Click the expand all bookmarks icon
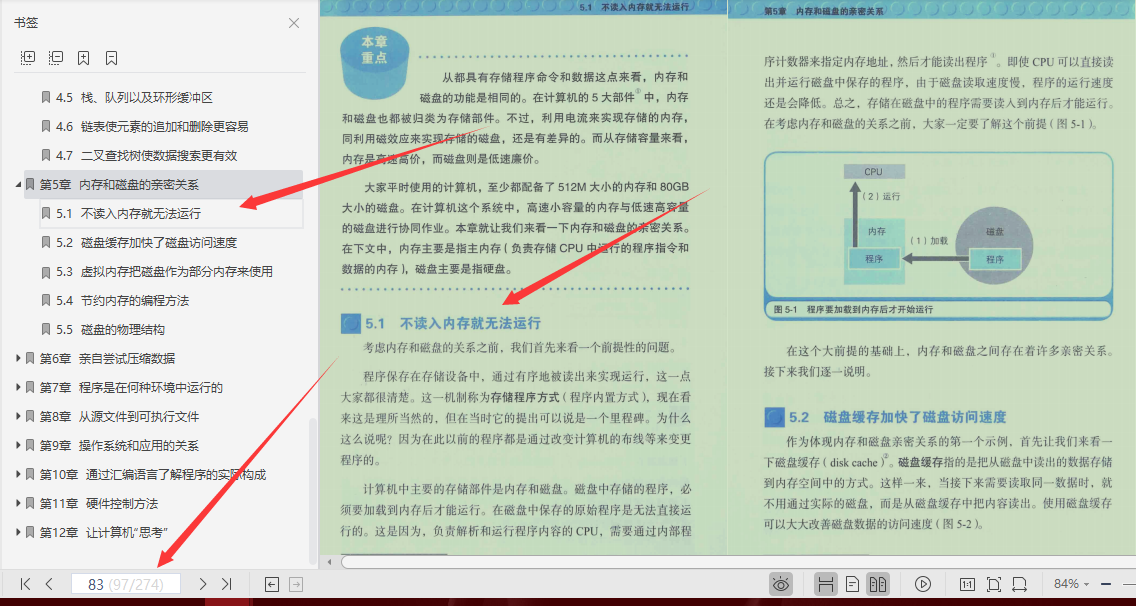This screenshot has height=606, width=1136. tap(27, 57)
